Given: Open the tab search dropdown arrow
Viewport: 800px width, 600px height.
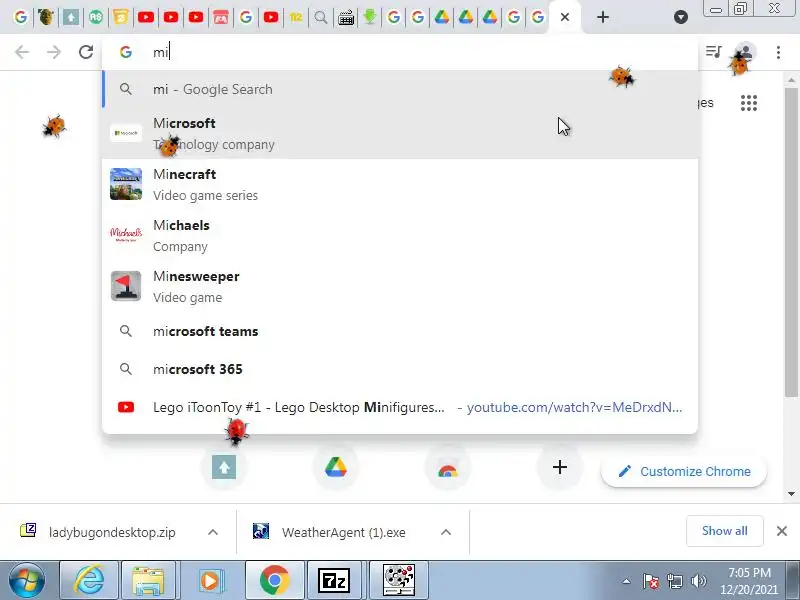Looking at the screenshot, I should point(681,17).
